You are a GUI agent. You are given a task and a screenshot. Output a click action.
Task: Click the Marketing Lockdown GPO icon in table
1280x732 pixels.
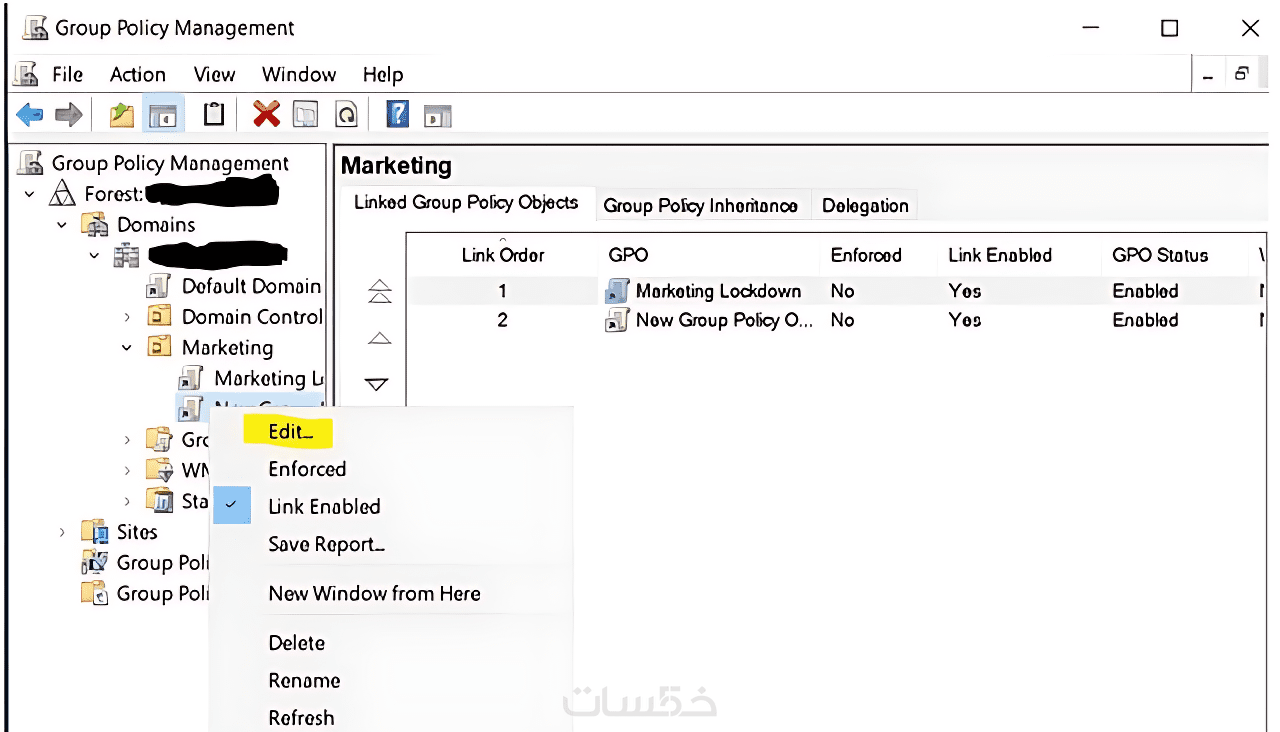[x=617, y=291]
